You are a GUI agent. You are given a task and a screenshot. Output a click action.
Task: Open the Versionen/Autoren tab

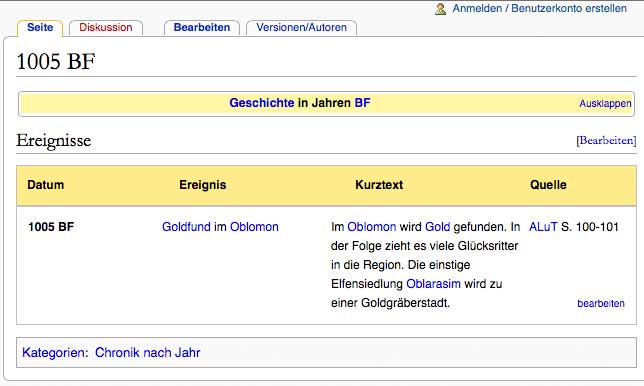click(301, 28)
